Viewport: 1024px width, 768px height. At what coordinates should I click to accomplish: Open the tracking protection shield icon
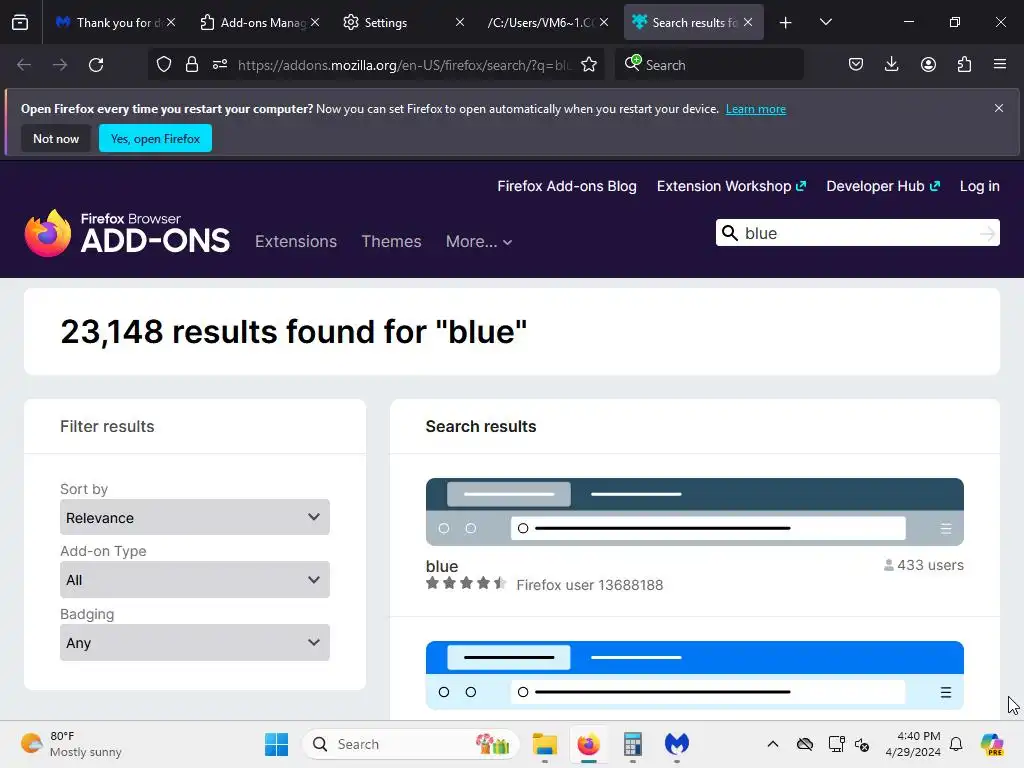pos(164,65)
